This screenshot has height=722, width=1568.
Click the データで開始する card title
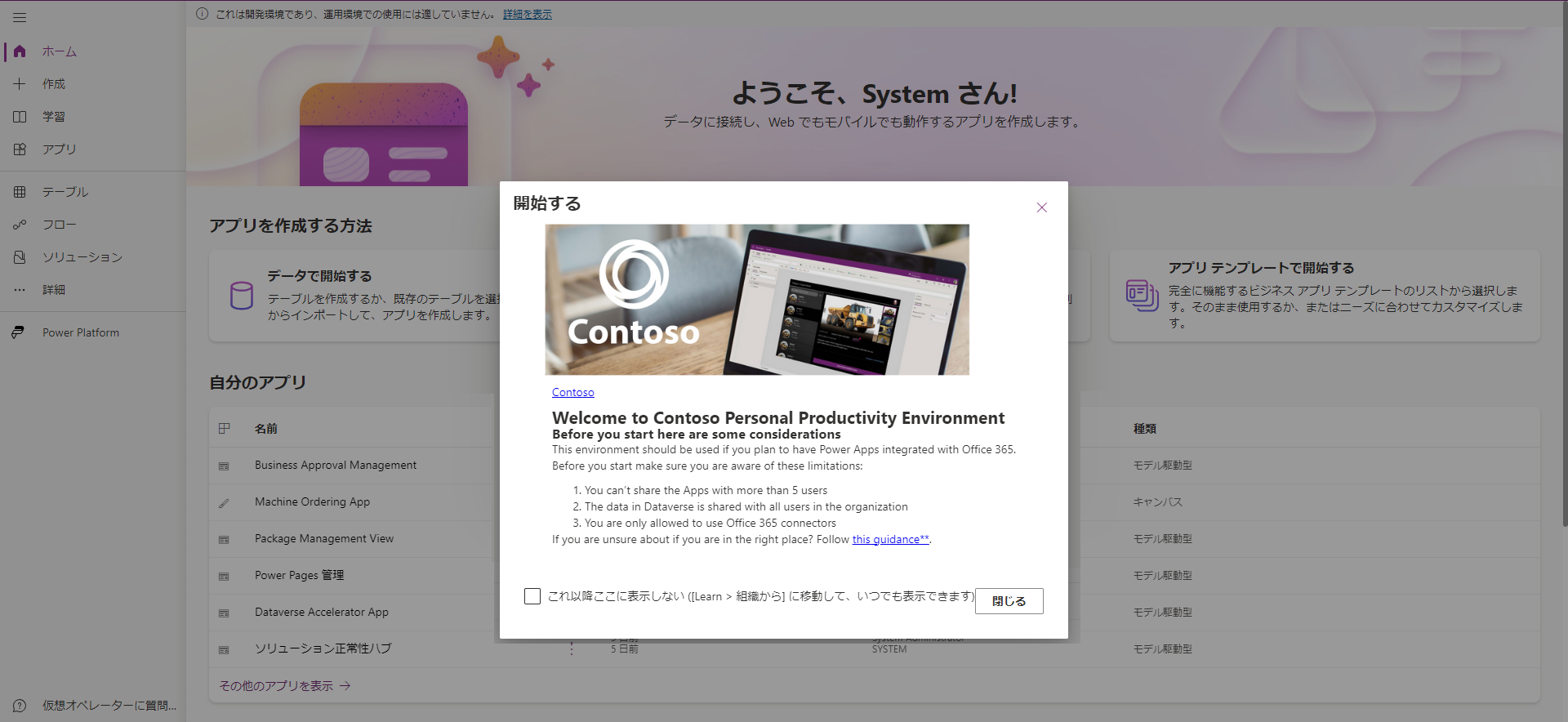[x=319, y=276]
